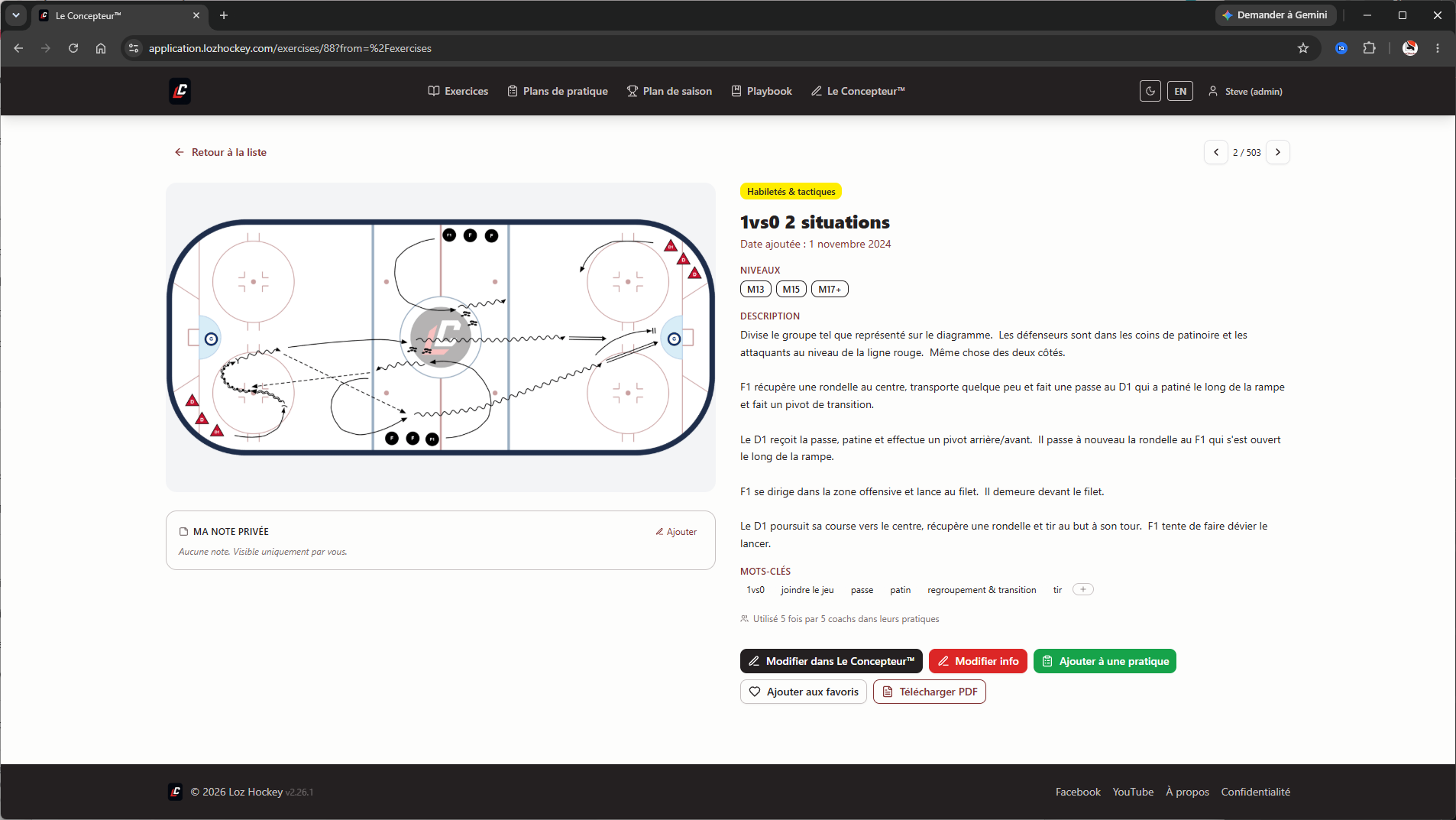Image resolution: width=1456 pixels, height=820 pixels.
Task: Click the passe keyword
Action: click(862, 590)
